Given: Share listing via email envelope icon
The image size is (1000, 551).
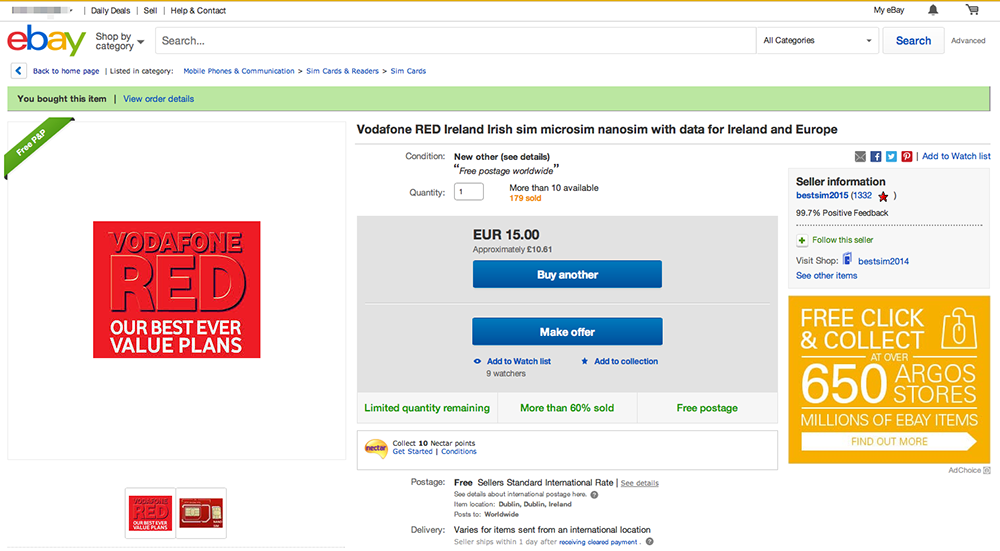Looking at the screenshot, I should point(860,156).
